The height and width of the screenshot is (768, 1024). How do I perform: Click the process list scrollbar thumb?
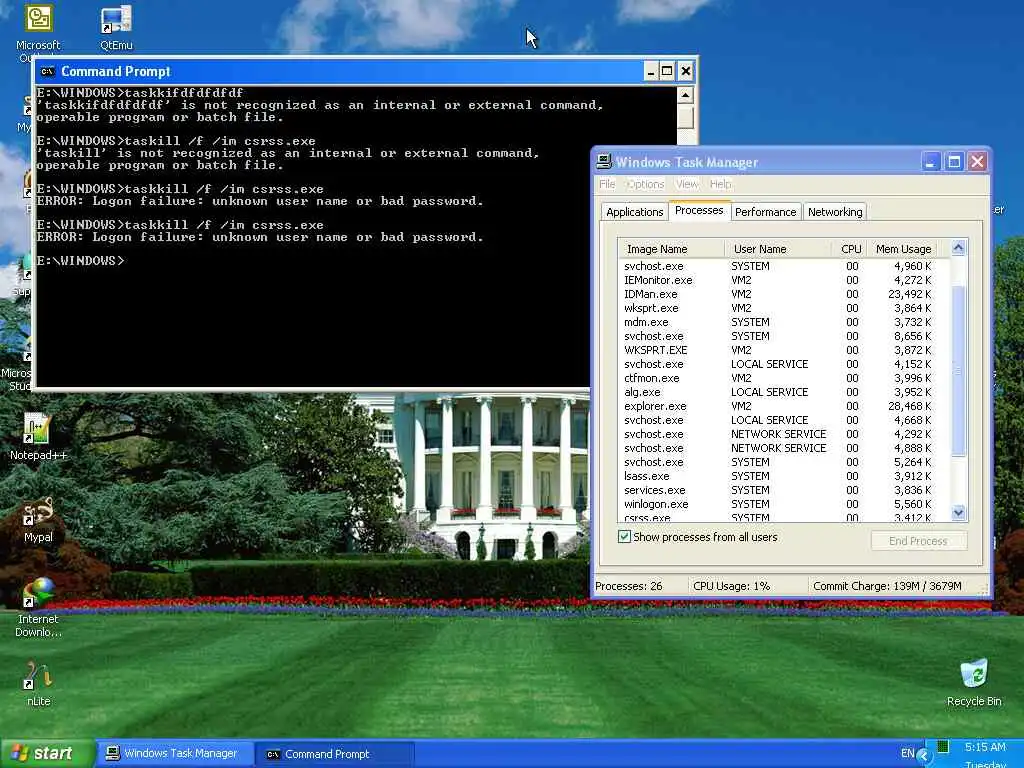pyautogui.click(x=958, y=370)
